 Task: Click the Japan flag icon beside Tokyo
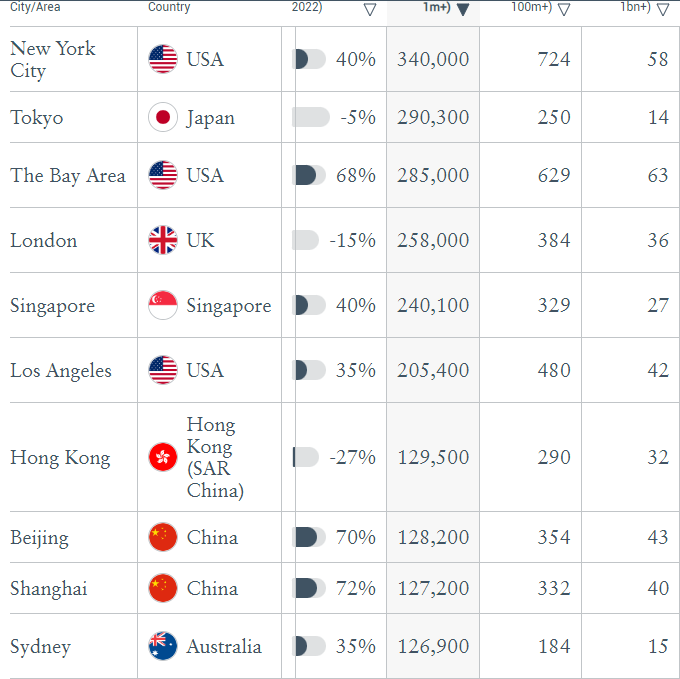coord(163,117)
